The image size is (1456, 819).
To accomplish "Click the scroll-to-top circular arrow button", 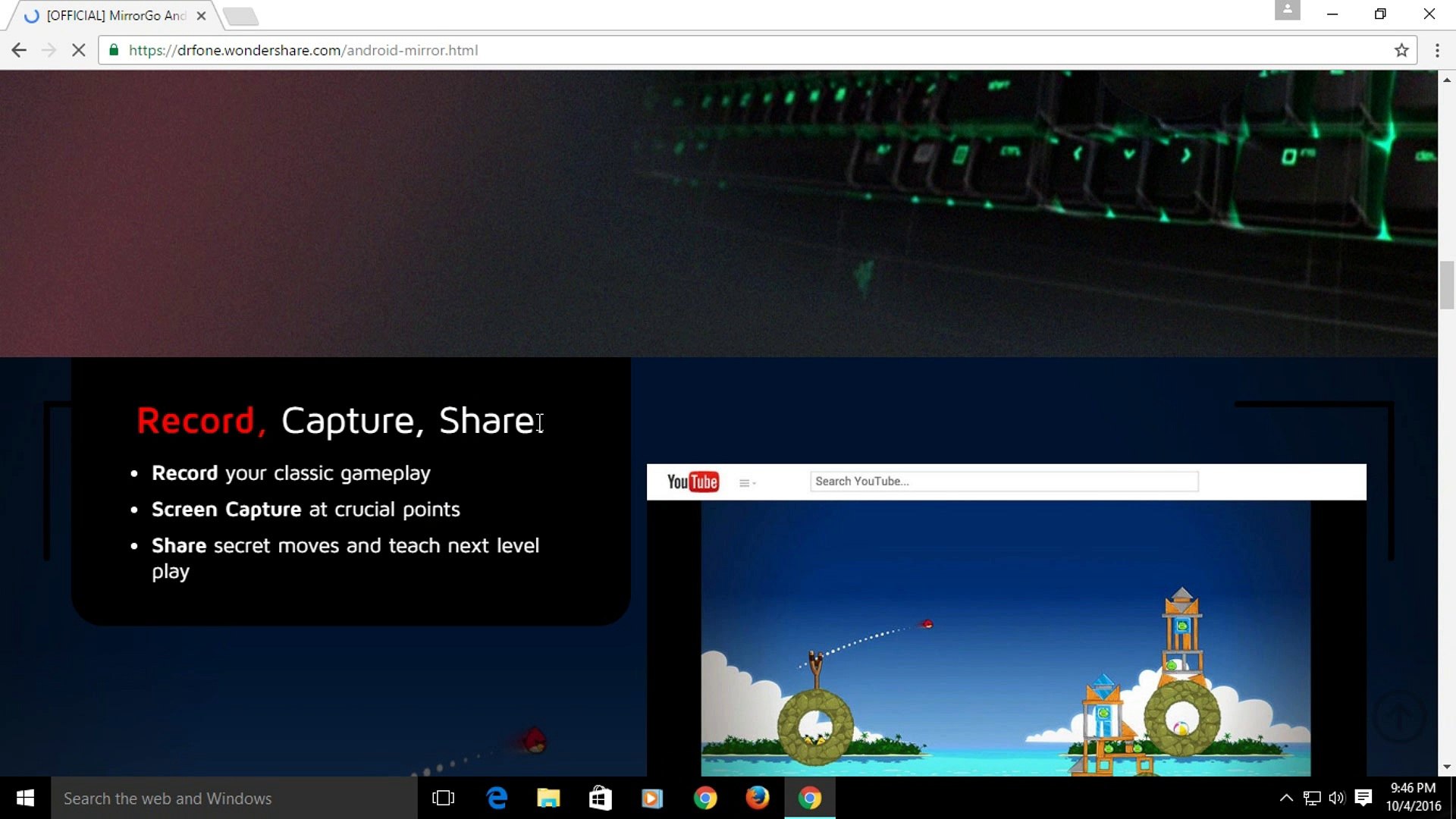I will tap(1399, 716).
